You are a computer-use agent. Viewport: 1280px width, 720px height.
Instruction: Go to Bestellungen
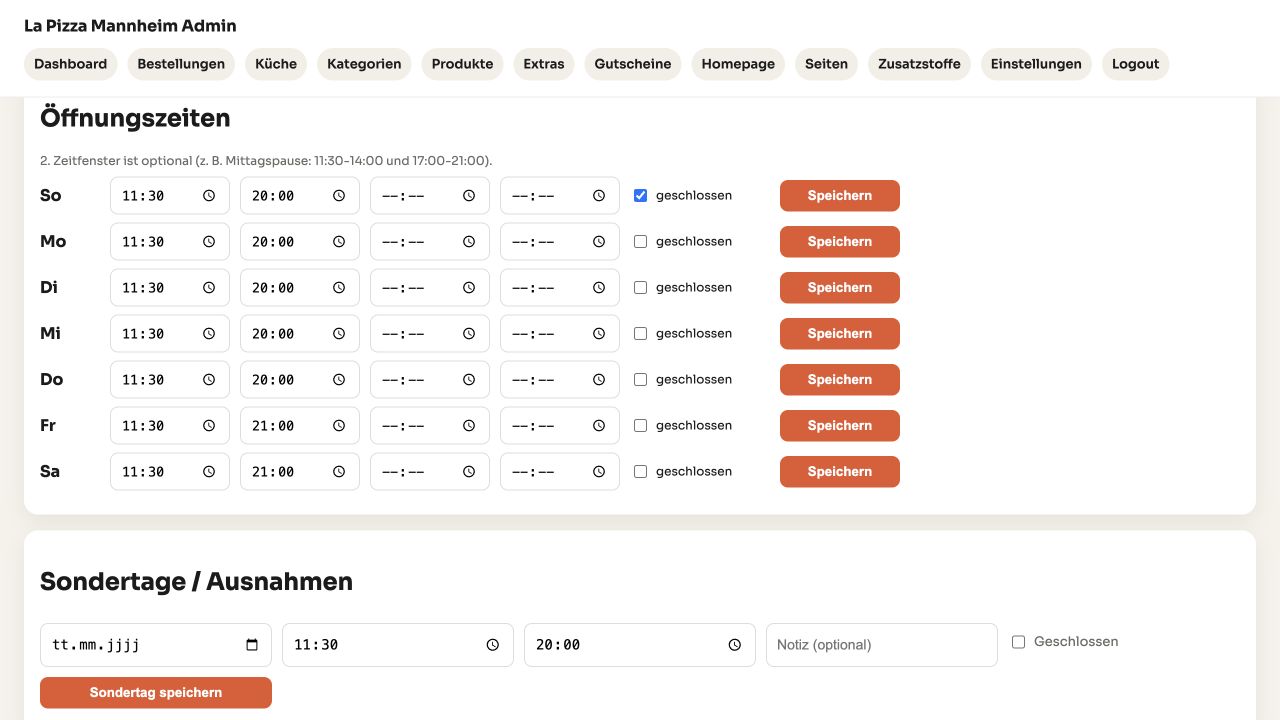(x=181, y=64)
